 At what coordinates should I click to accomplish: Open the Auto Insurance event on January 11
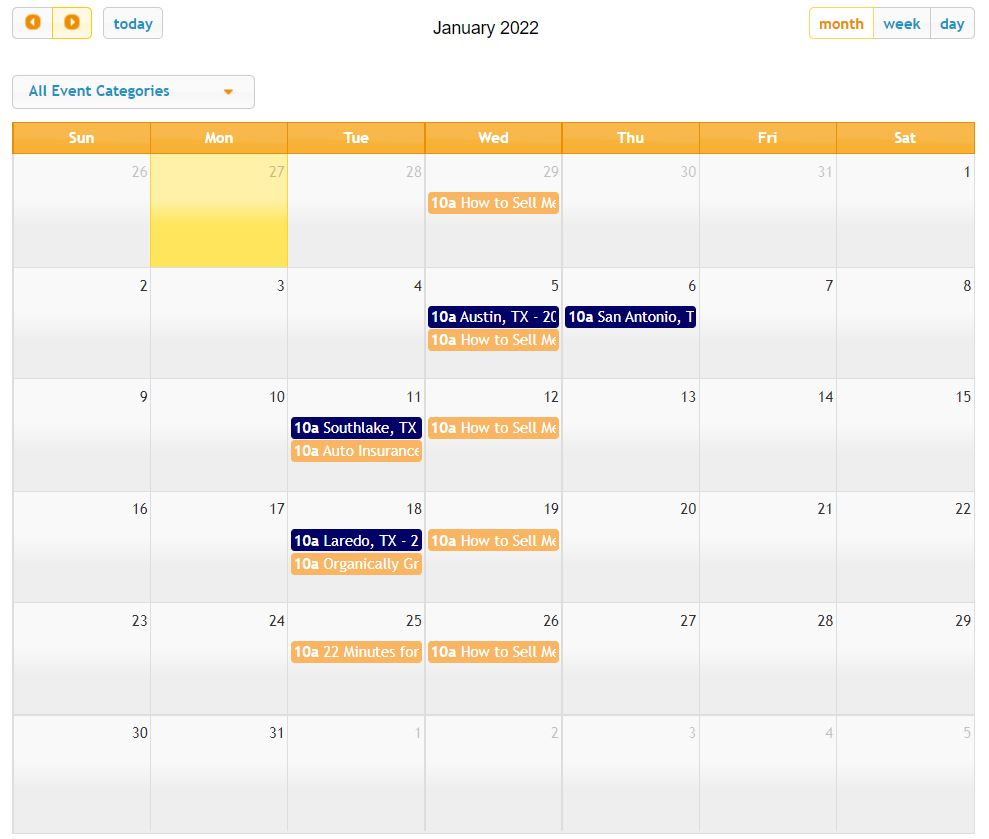click(x=356, y=451)
